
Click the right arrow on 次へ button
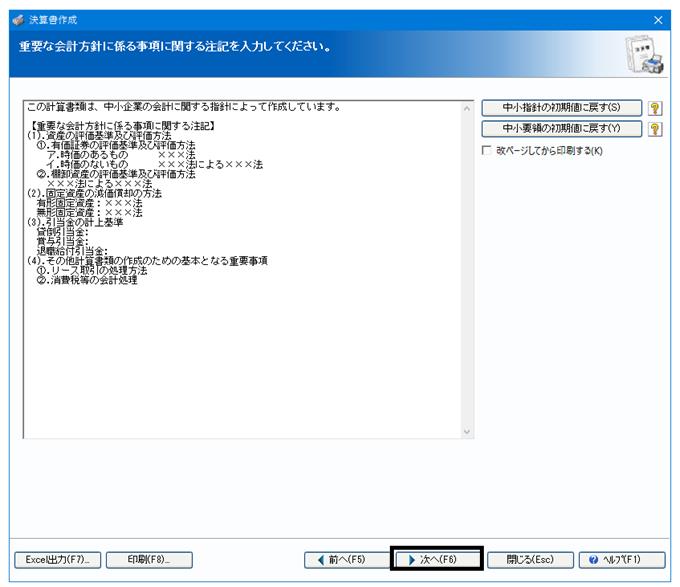412,560
